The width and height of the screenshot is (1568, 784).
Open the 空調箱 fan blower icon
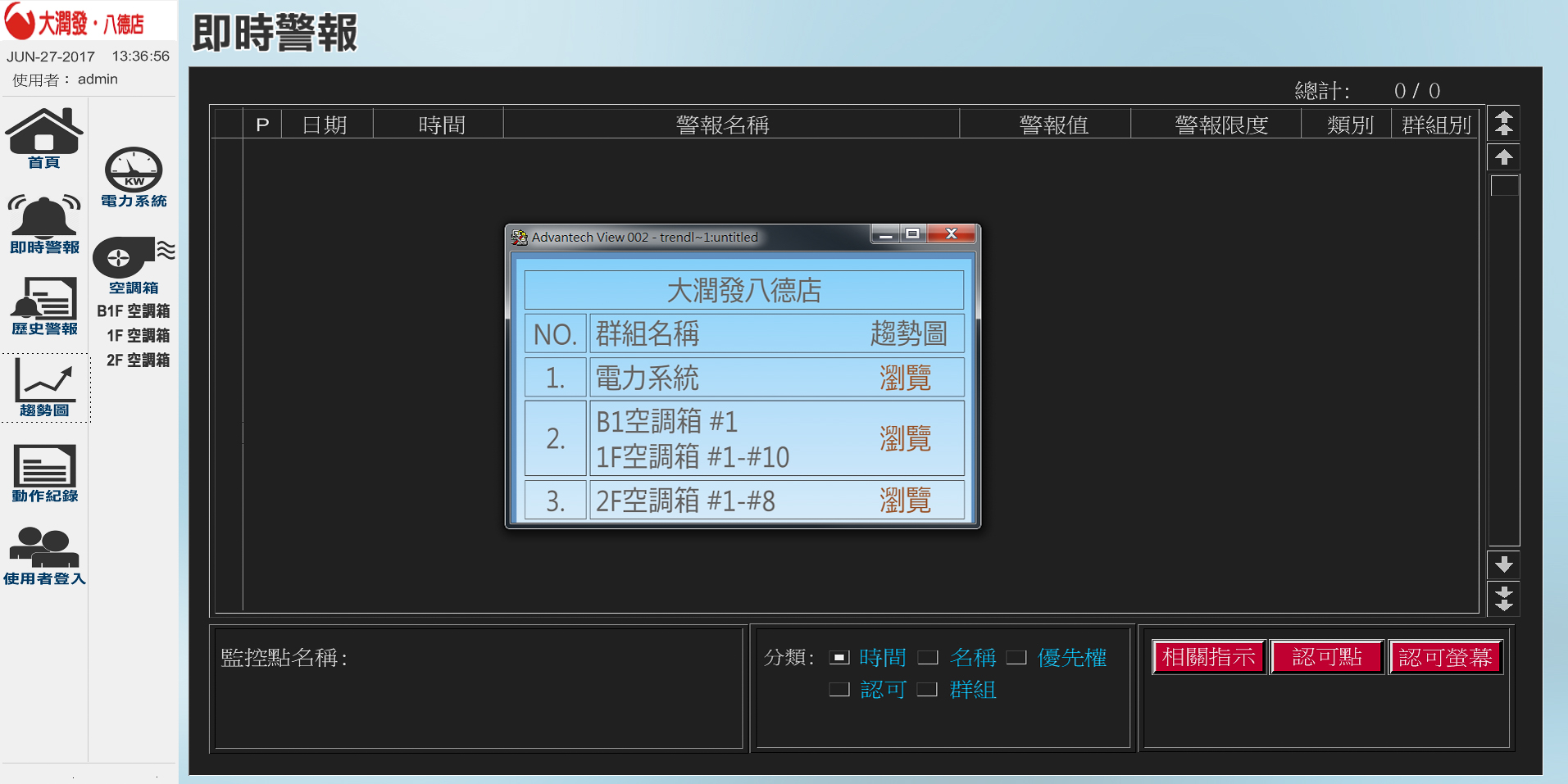point(134,265)
